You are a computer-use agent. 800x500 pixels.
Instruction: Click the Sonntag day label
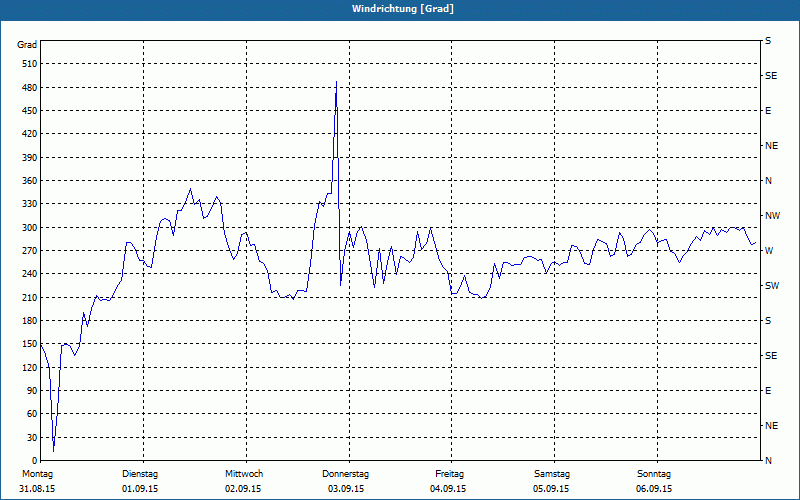click(x=654, y=474)
